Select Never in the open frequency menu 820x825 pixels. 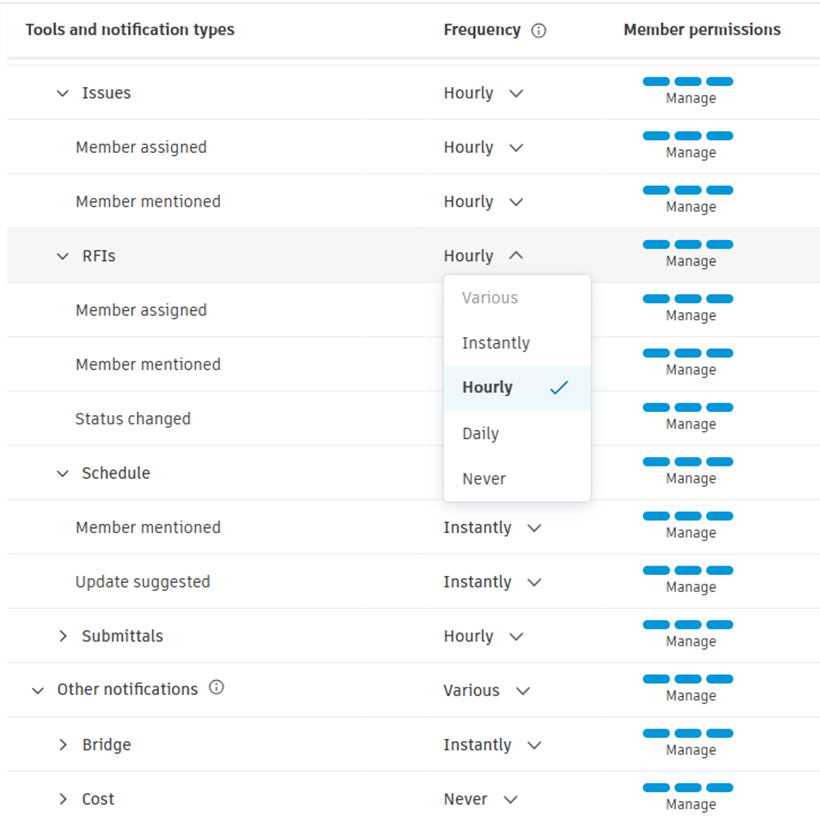[x=483, y=479]
